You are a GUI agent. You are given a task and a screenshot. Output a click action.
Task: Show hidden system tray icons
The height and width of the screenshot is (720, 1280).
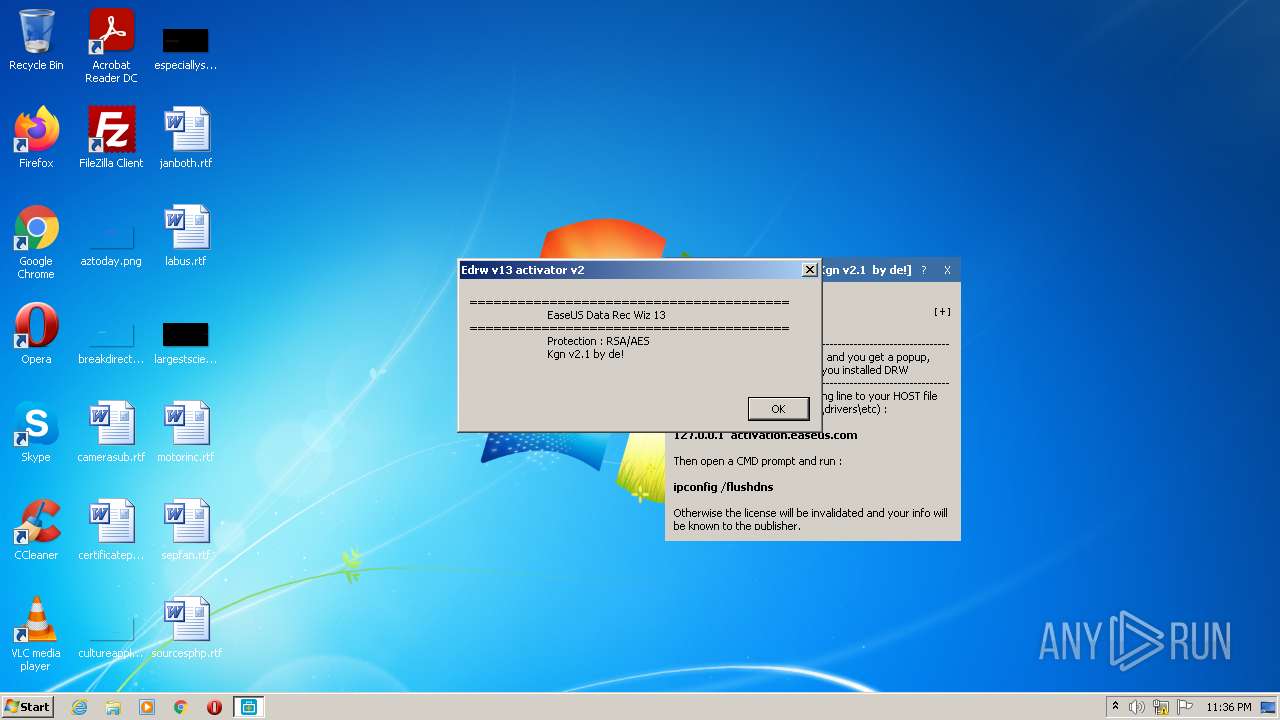pos(1115,707)
